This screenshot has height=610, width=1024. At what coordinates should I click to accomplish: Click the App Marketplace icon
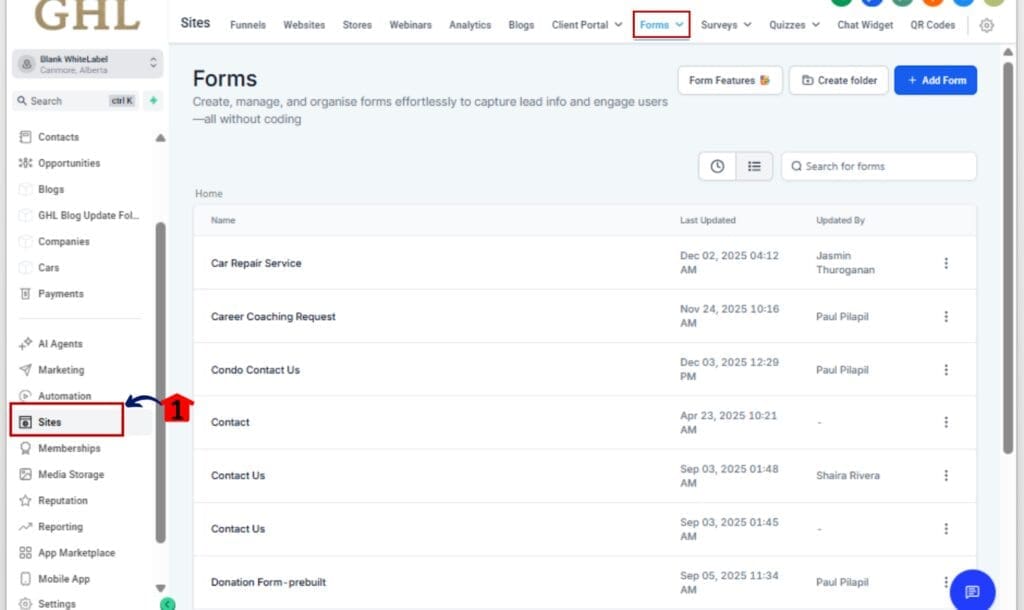24,552
